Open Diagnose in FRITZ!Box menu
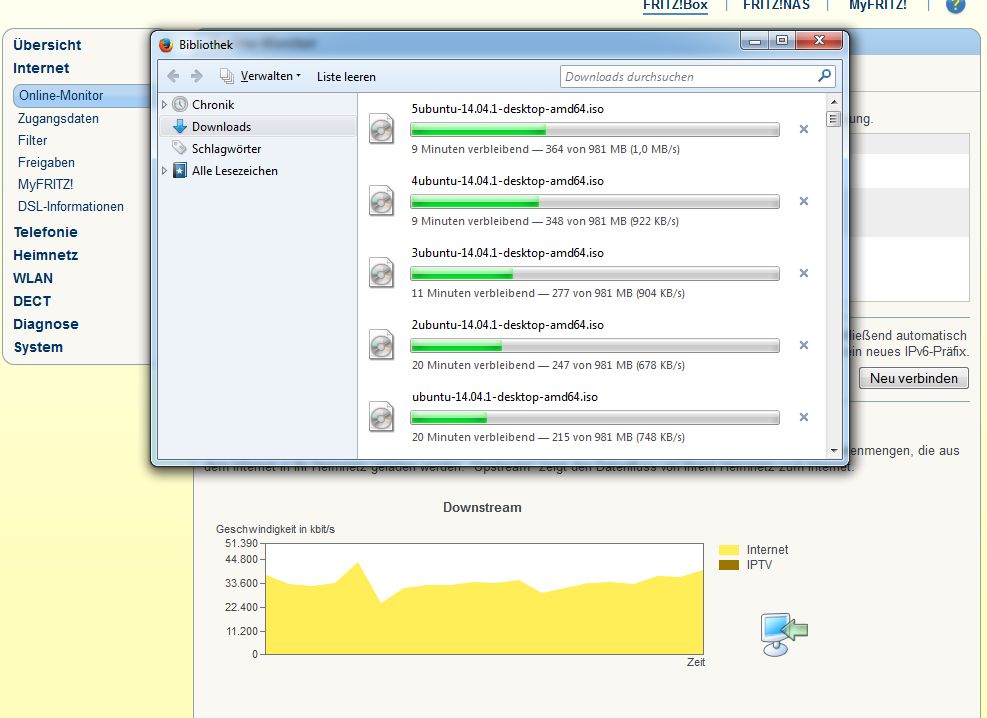Viewport: 987px width, 718px height. pos(46,324)
